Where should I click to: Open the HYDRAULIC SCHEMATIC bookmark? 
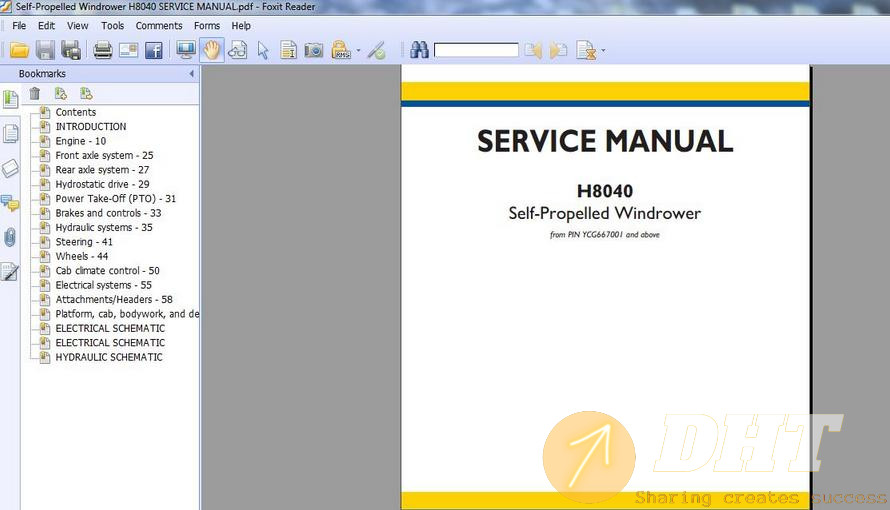(x=109, y=357)
